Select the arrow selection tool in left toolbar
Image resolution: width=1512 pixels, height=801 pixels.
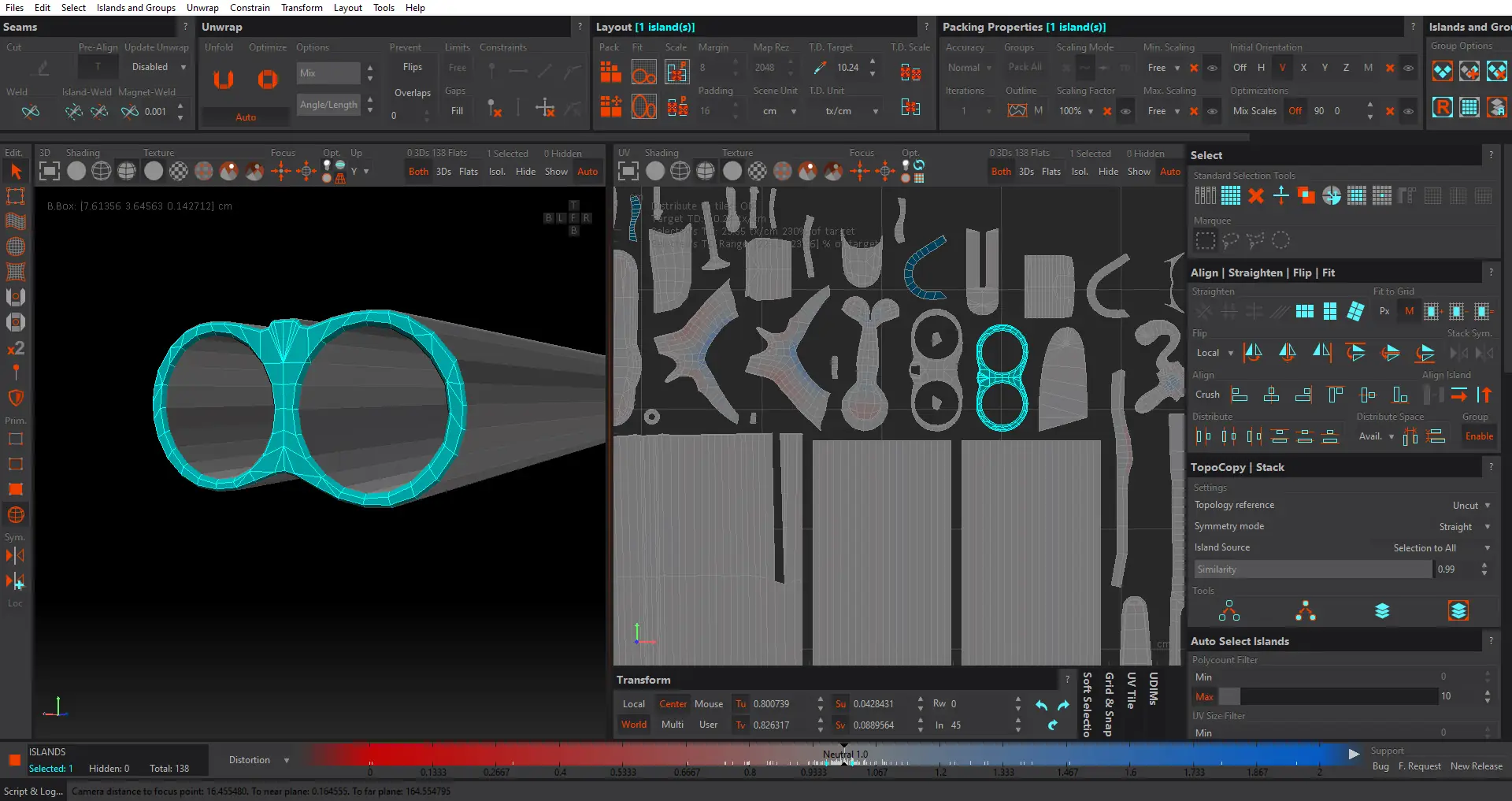coord(15,172)
